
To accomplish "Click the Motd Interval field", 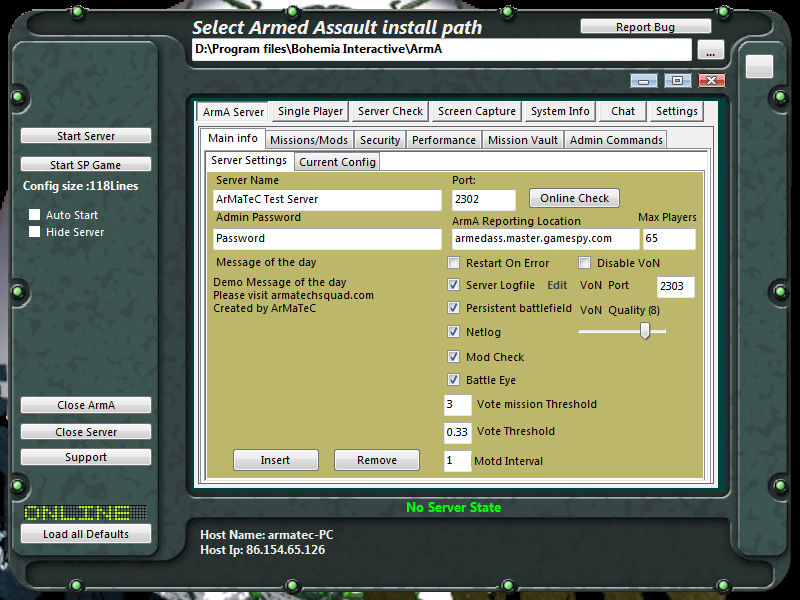I will coord(458,461).
